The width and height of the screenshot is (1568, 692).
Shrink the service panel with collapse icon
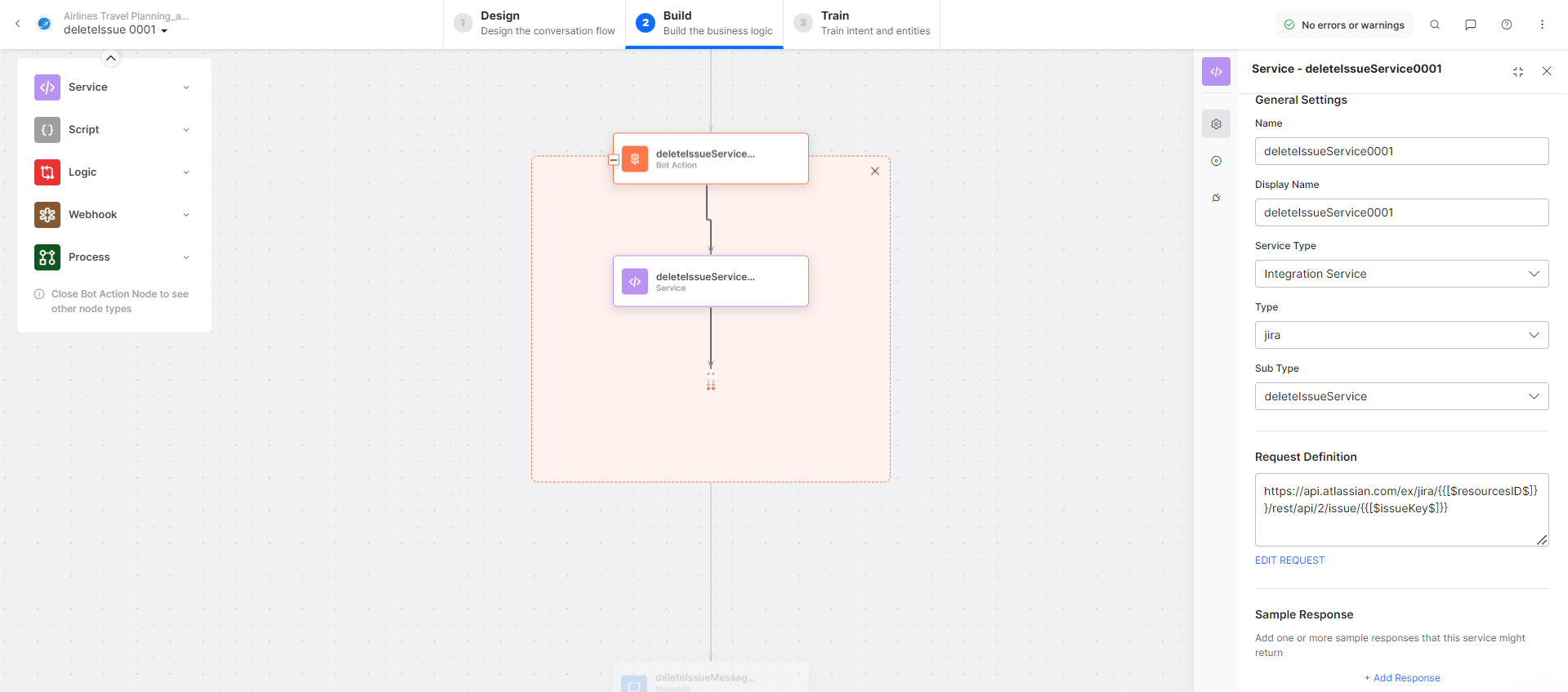[x=1517, y=72]
